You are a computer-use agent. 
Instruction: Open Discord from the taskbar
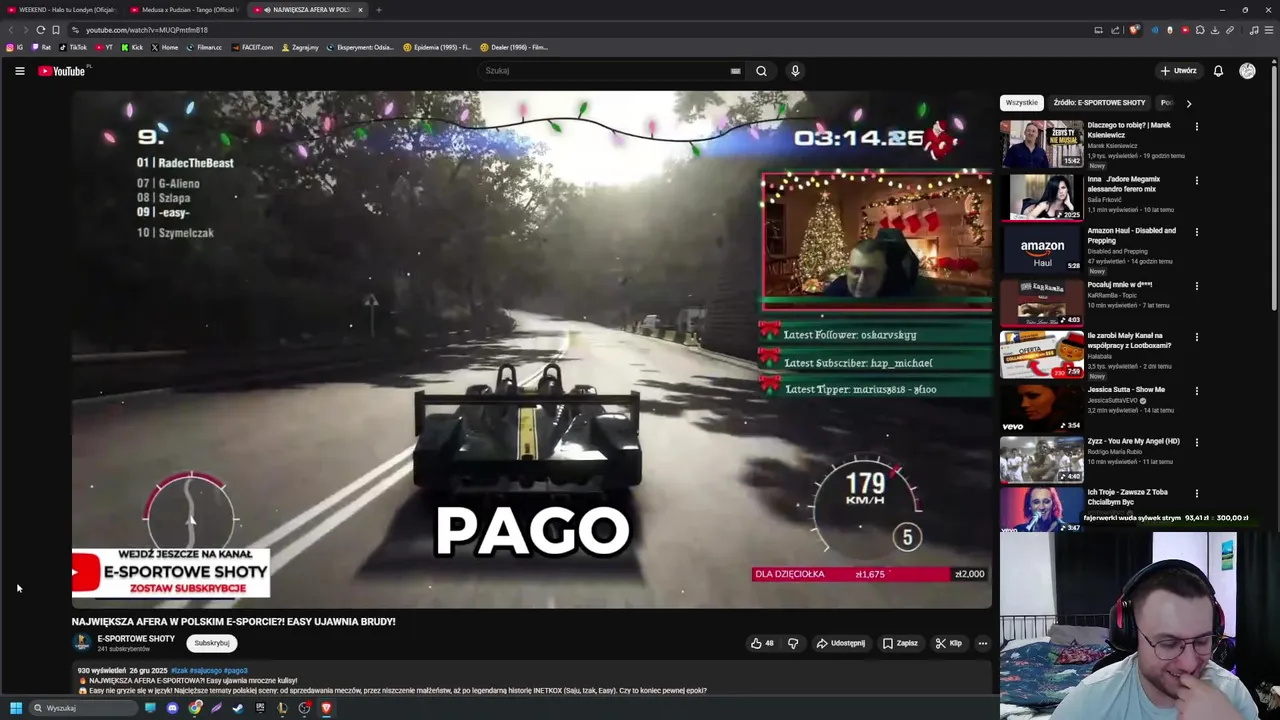[x=172, y=708]
